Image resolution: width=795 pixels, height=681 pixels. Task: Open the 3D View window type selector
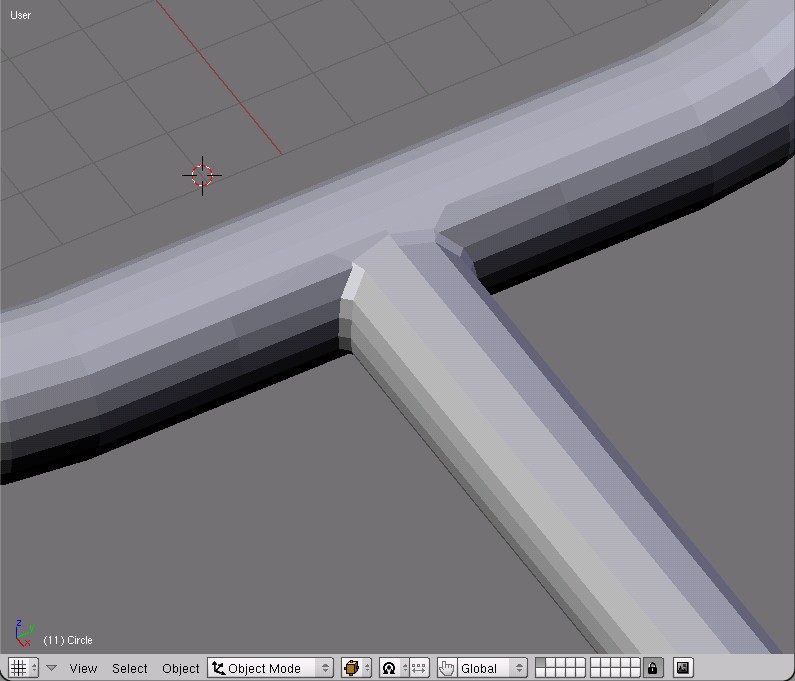click(x=23, y=668)
